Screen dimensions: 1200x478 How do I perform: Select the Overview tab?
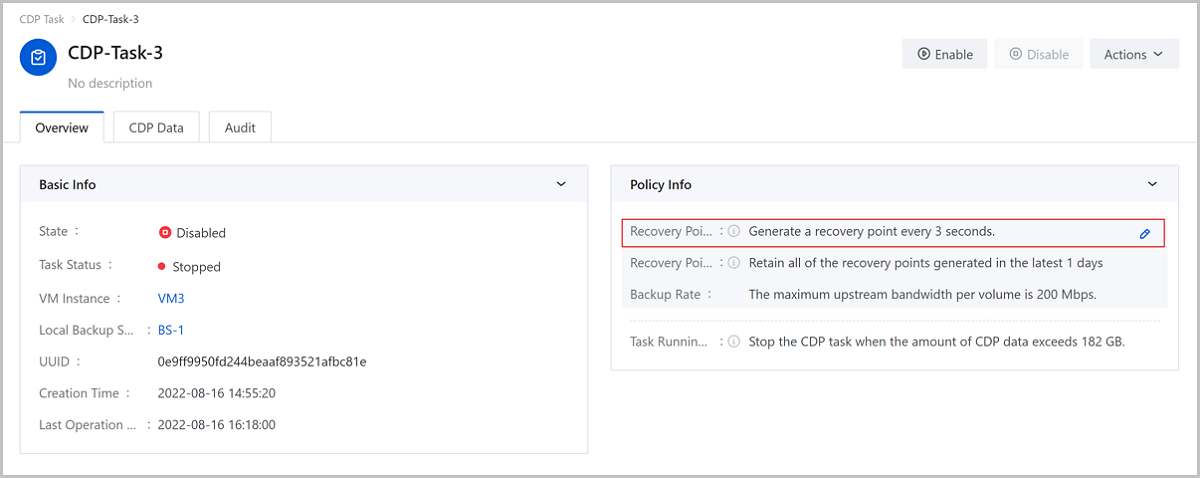[x=62, y=128]
